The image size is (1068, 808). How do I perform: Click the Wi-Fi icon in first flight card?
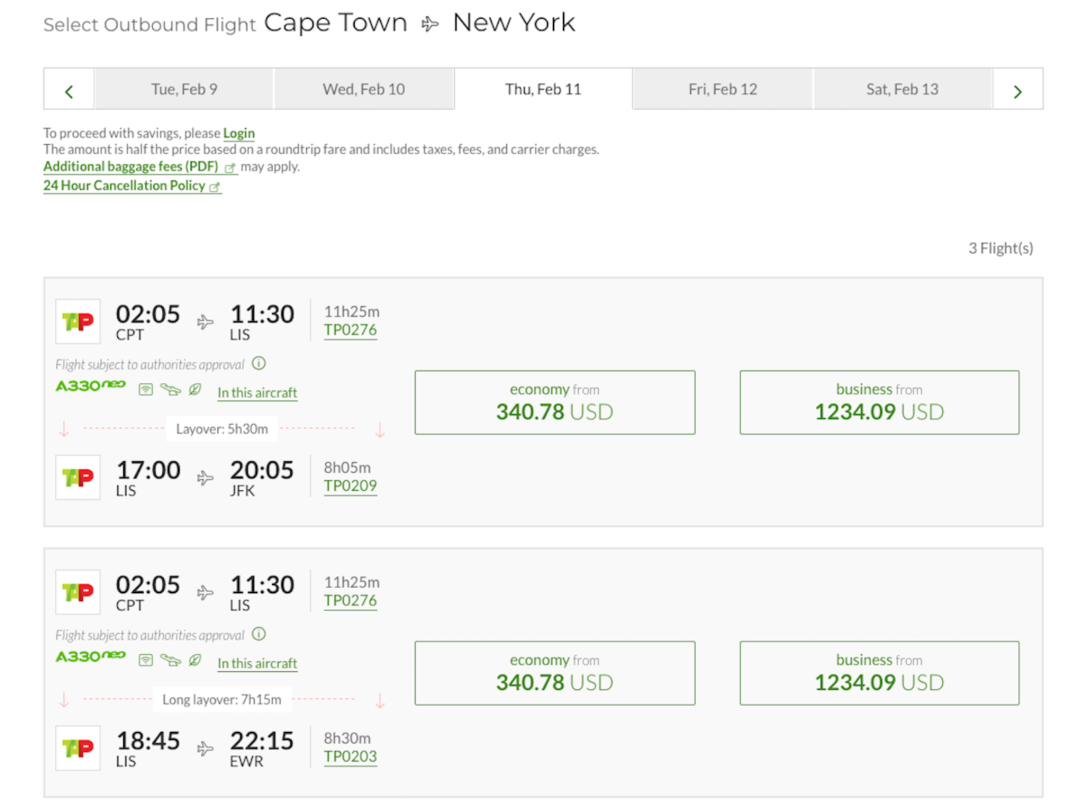[146, 390]
